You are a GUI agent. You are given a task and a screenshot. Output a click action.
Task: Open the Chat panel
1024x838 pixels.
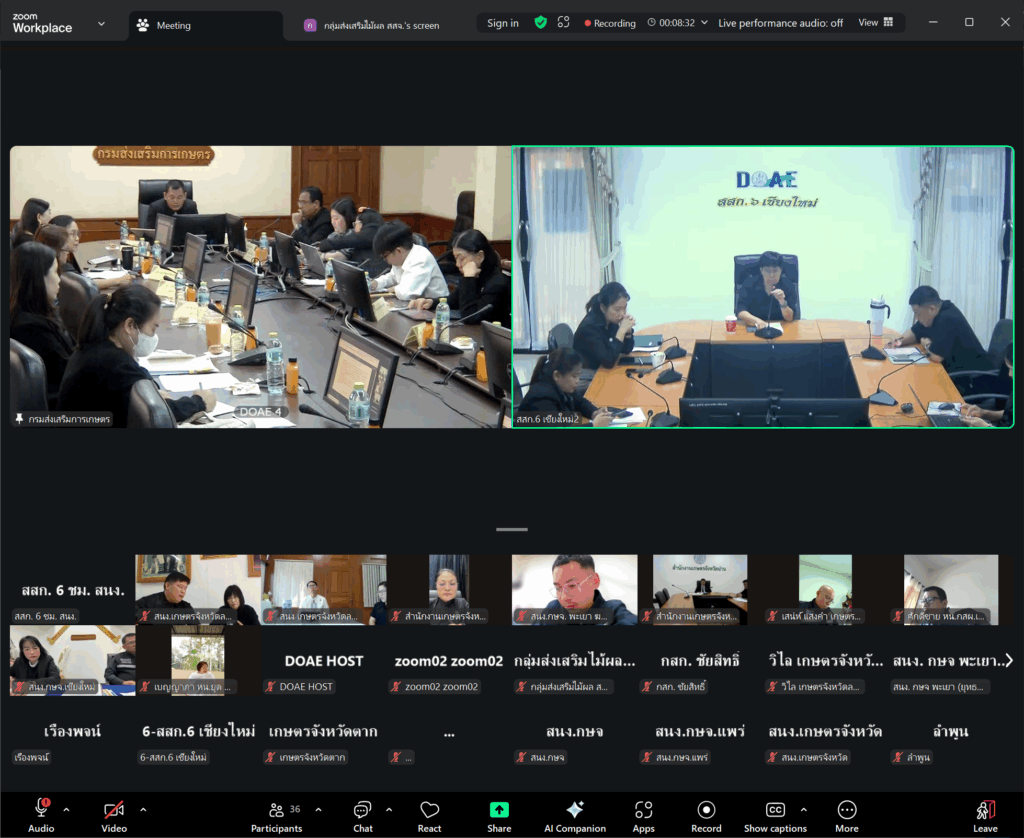coord(363,814)
